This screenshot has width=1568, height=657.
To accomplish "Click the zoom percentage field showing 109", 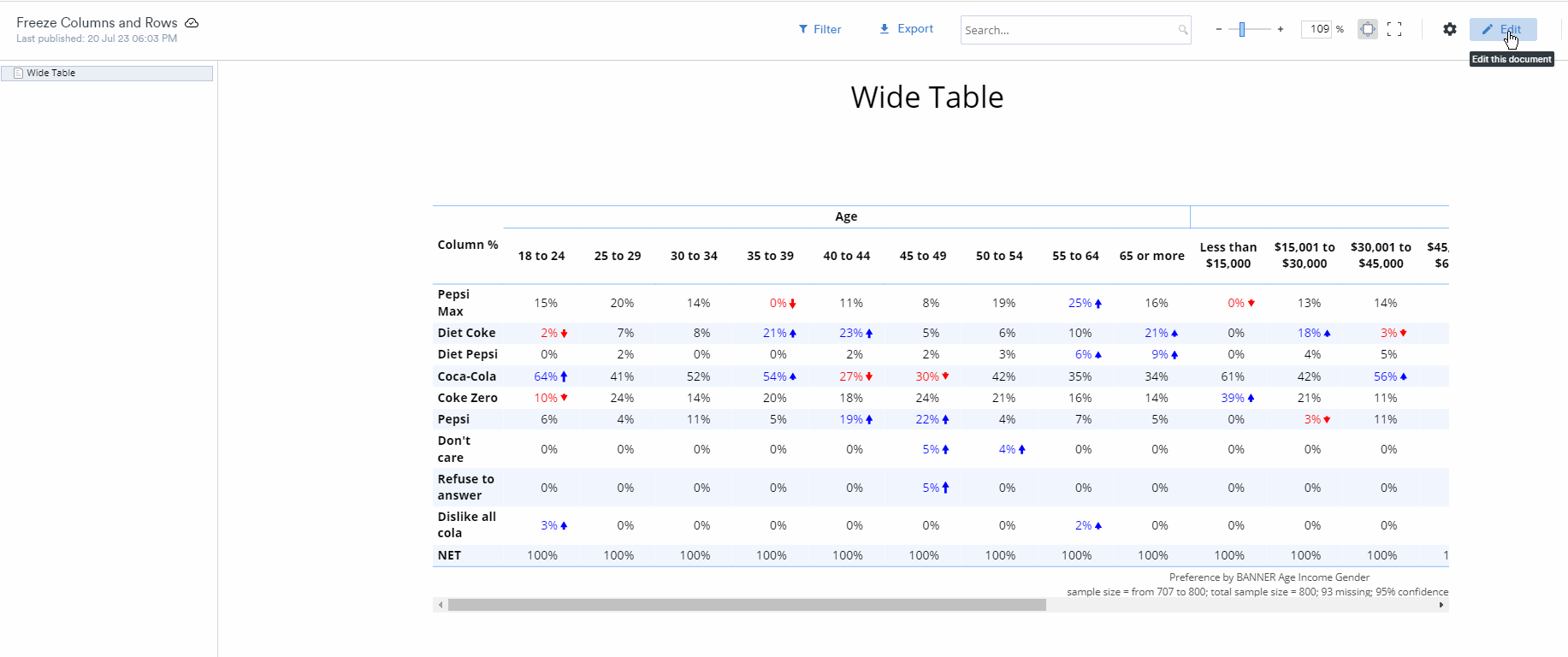I will pos(1317,29).
